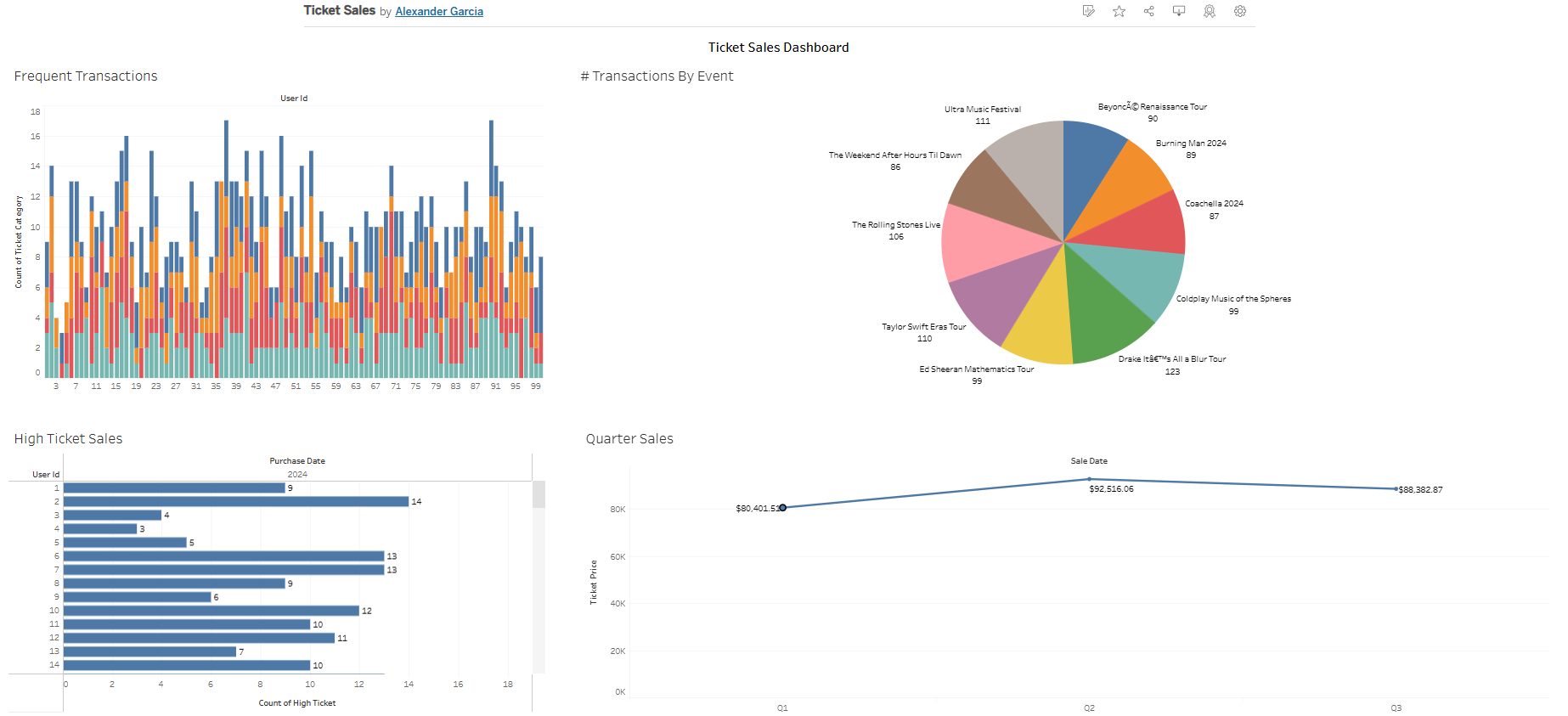The width and height of the screenshot is (1568, 716).
Task: Click the User Id 14 row label
Action: [54, 665]
